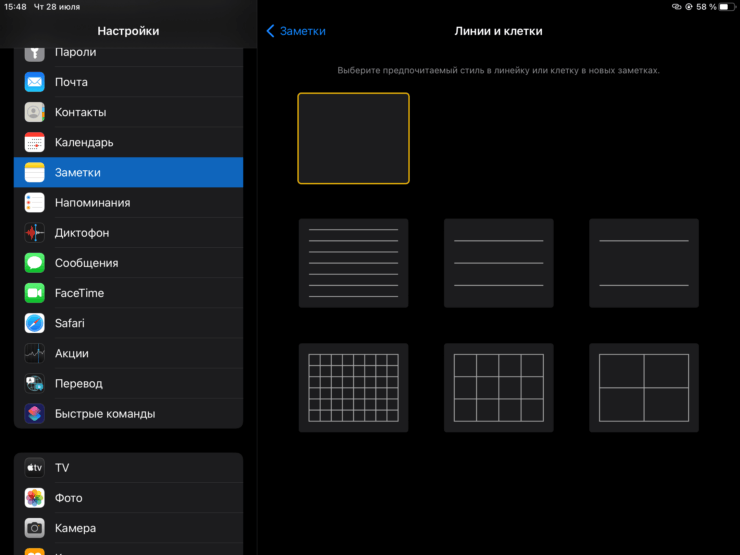Open the Stocks (Акции) chart icon
Image resolution: width=740 pixels, height=555 pixels.
click(x=35, y=353)
